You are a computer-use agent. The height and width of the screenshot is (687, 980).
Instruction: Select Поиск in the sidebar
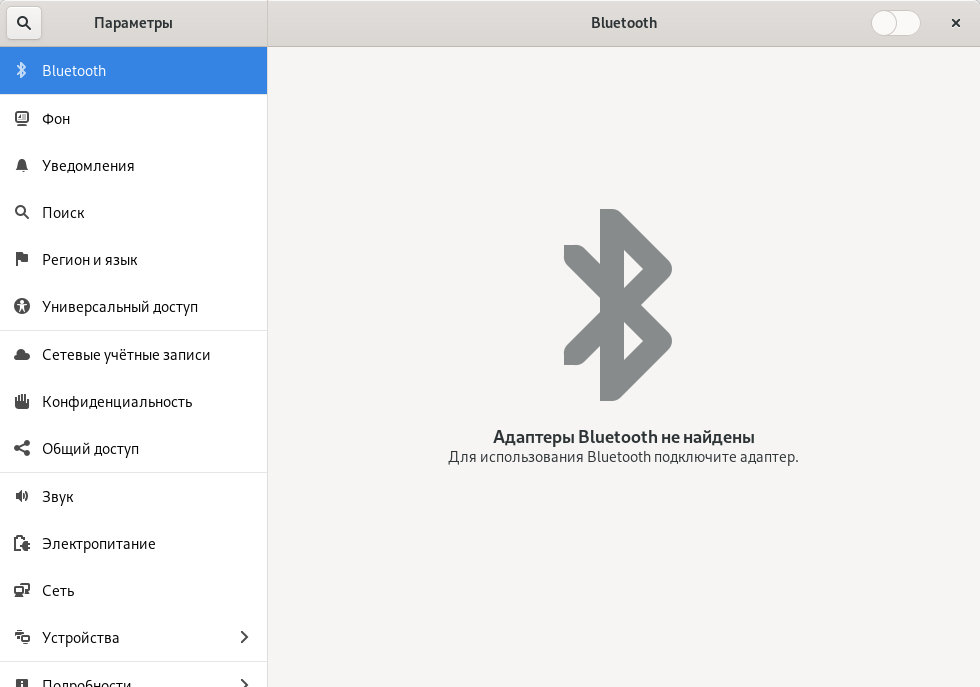(63, 213)
